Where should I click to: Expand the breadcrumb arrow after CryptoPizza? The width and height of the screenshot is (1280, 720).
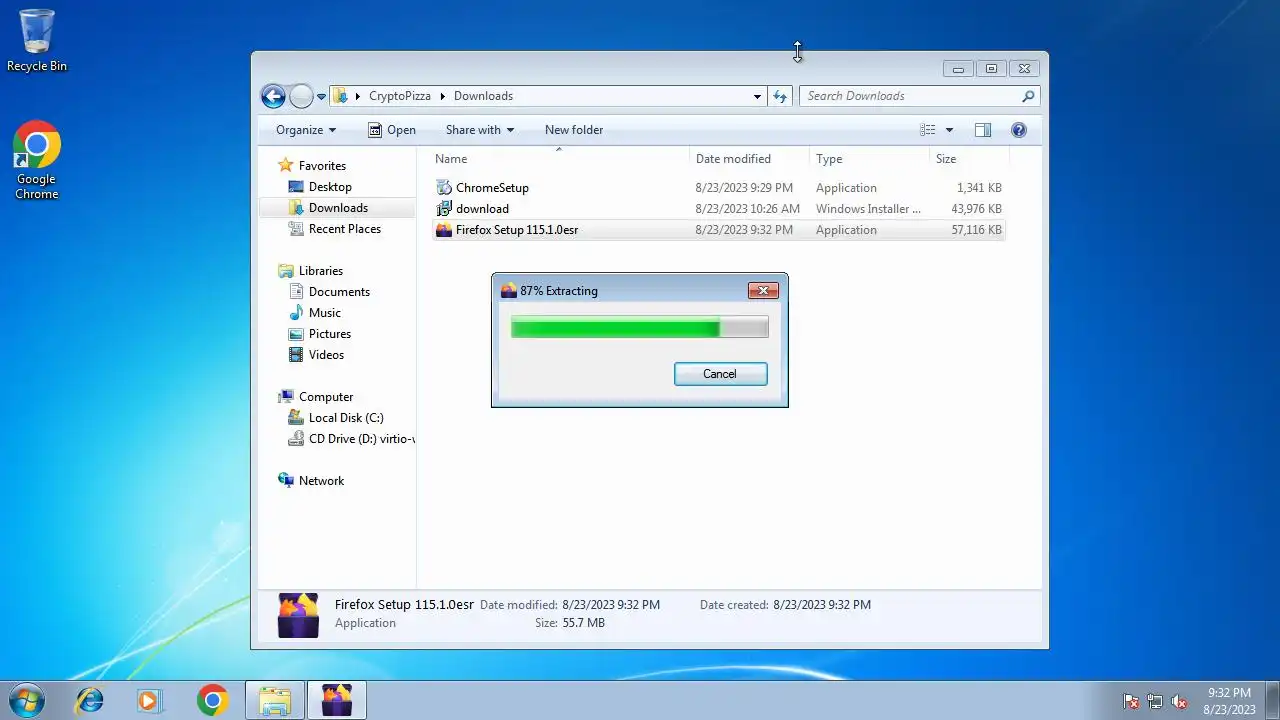click(x=442, y=96)
